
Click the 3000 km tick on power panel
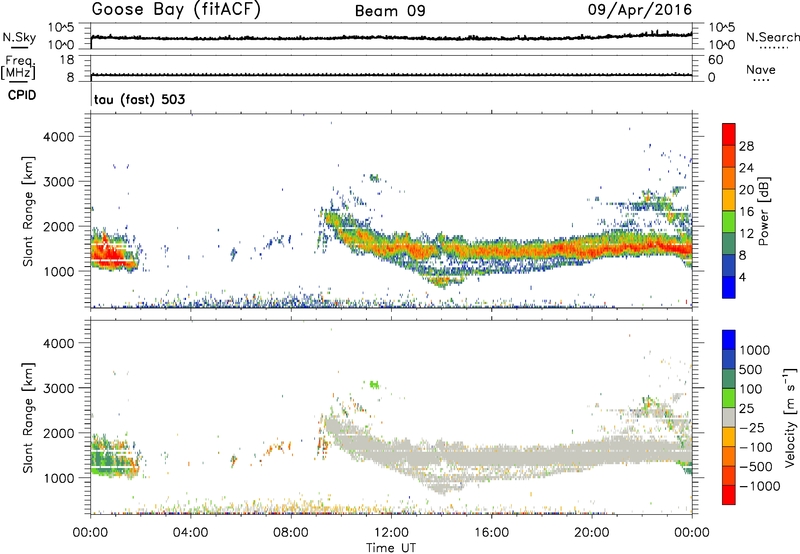[59, 182]
